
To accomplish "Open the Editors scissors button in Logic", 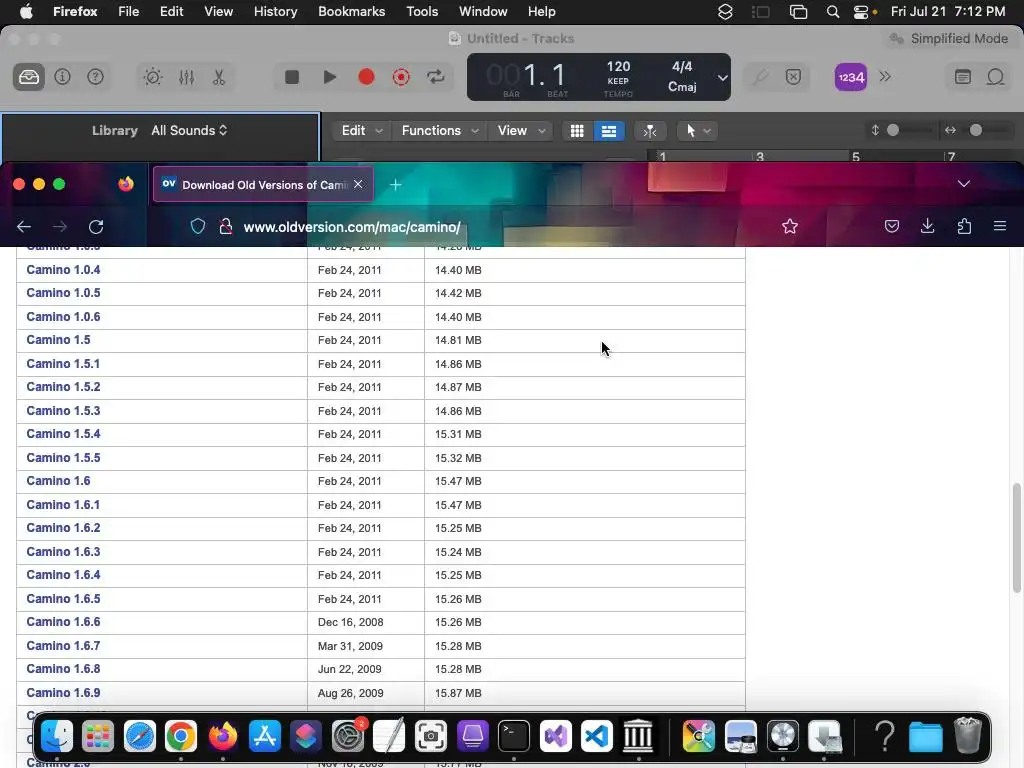I will click(x=219, y=77).
